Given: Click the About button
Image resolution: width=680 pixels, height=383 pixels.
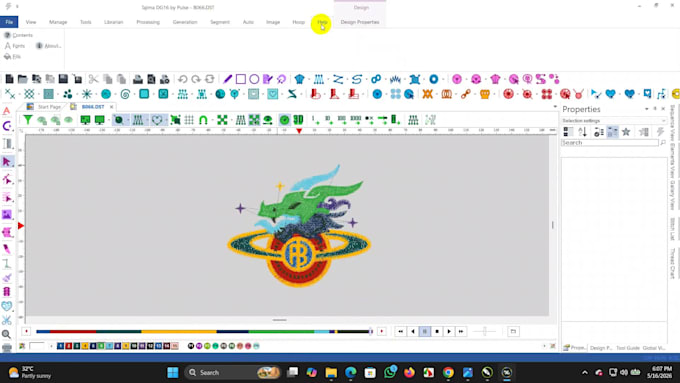Looking at the screenshot, I should [x=49, y=46].
